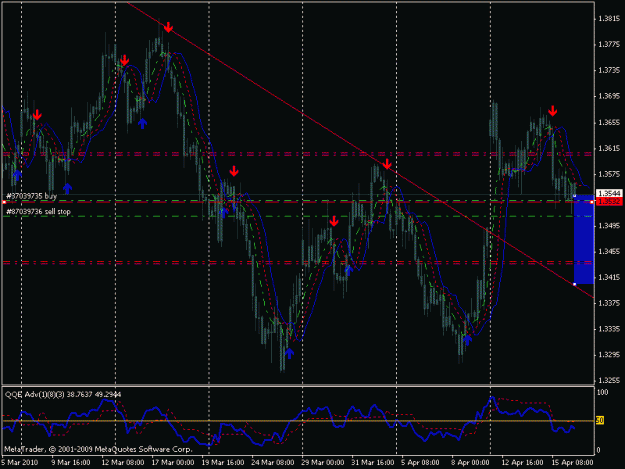This screenshot has width=625, height=469.
Task: Select the '#87039736 sell stop' order label
Action: (38, 212)
